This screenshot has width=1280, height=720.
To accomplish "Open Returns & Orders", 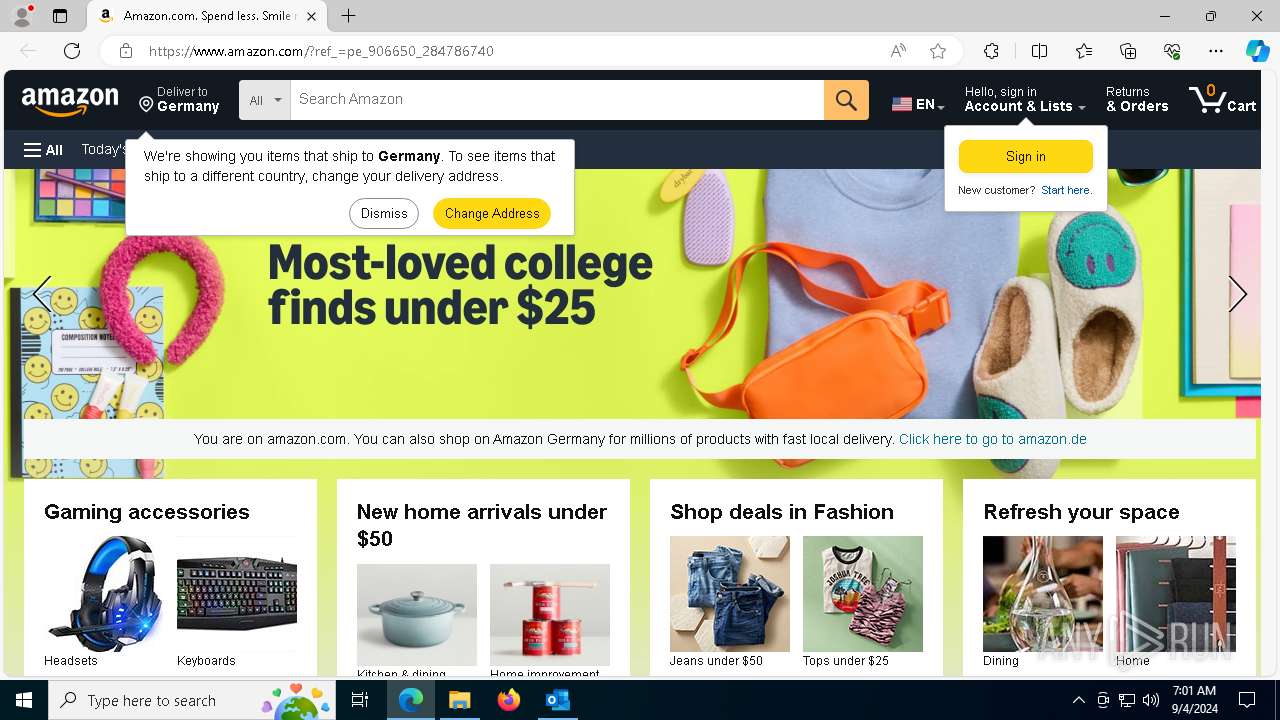I will coord(1137,99).
